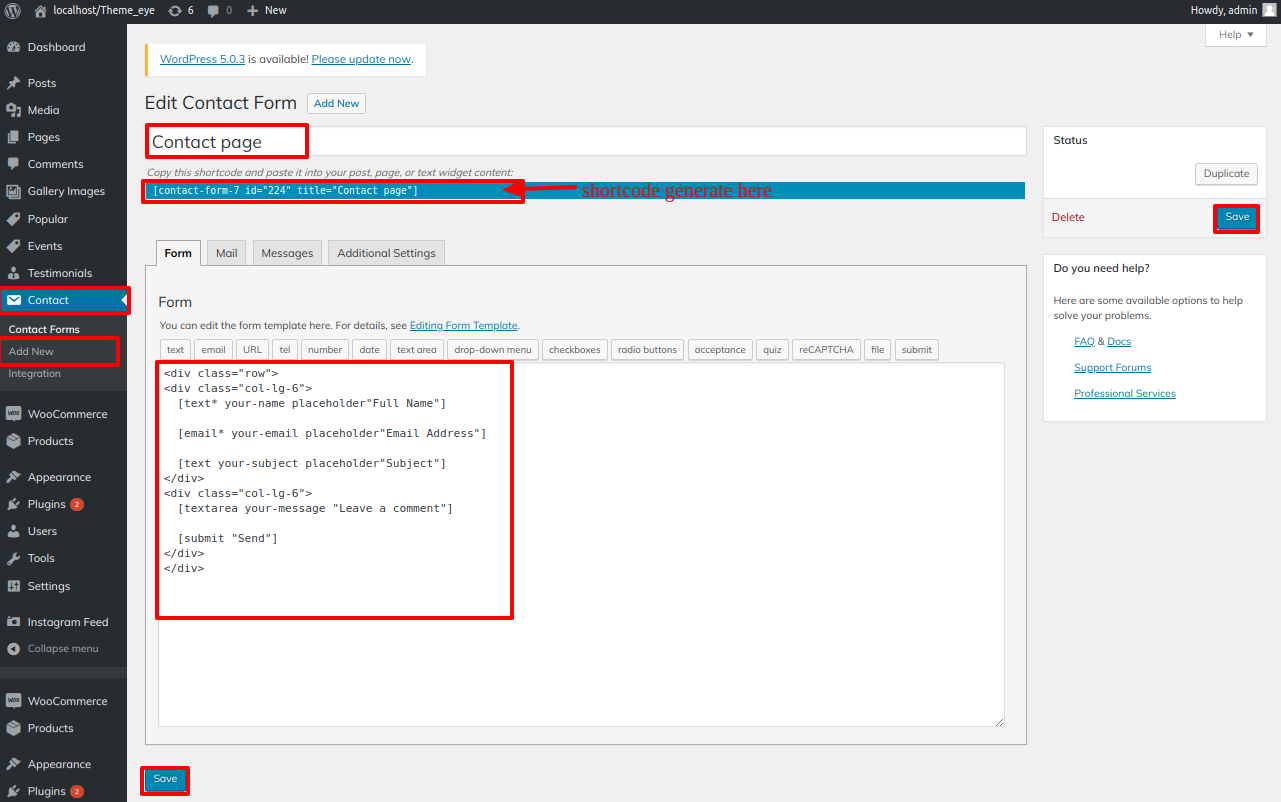Insert a checkboxes tag
Screen dimensions: 1281x802
point(575,349)
